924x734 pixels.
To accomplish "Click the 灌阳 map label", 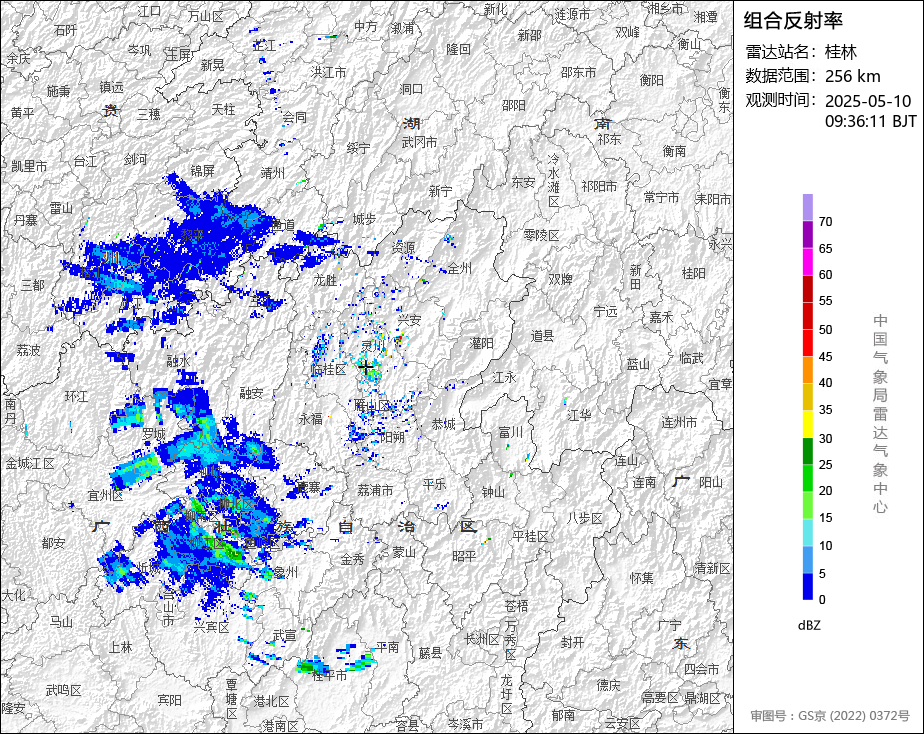I will point(481,343).
